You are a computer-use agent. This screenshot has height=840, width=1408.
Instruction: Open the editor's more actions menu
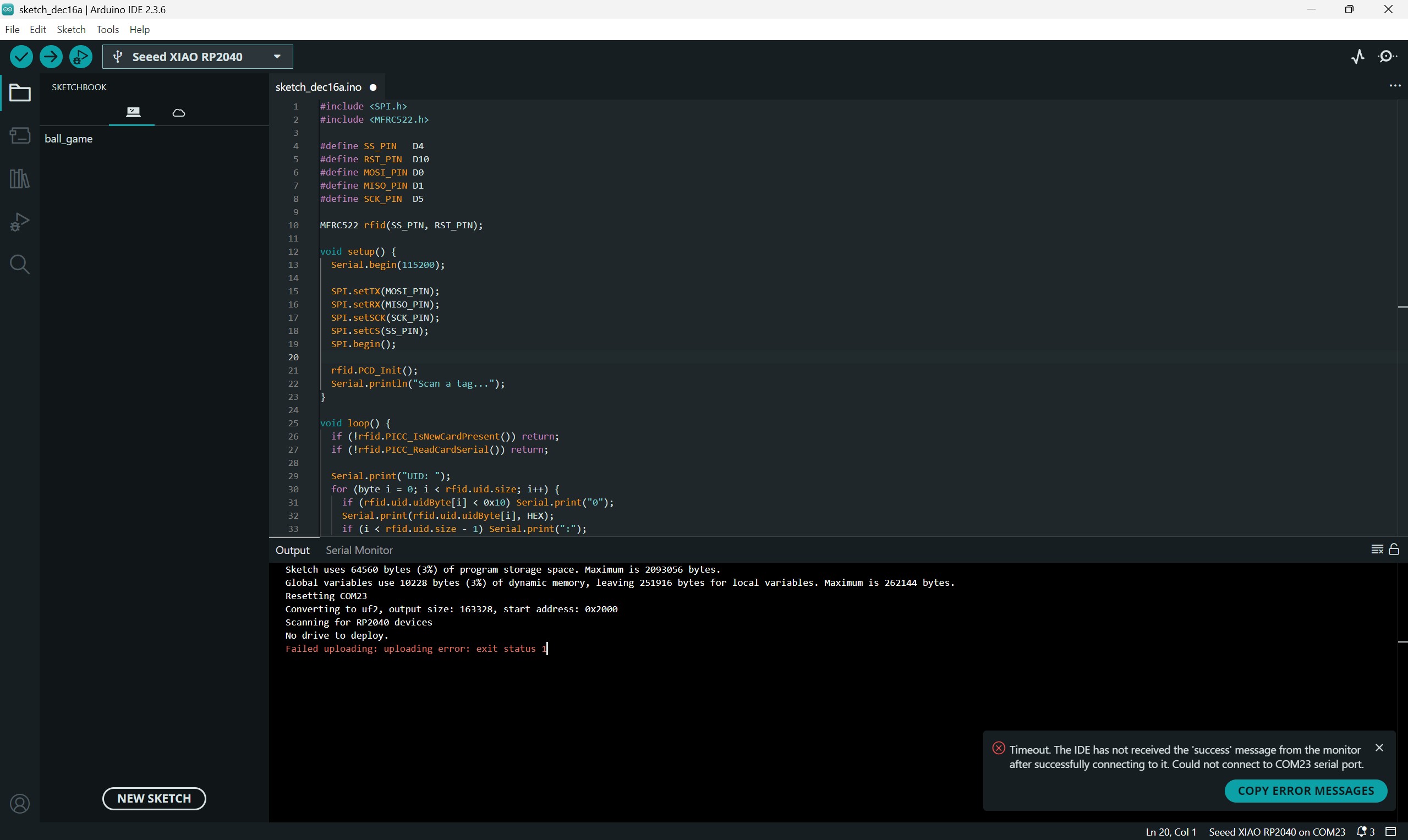pos(1394,86)
